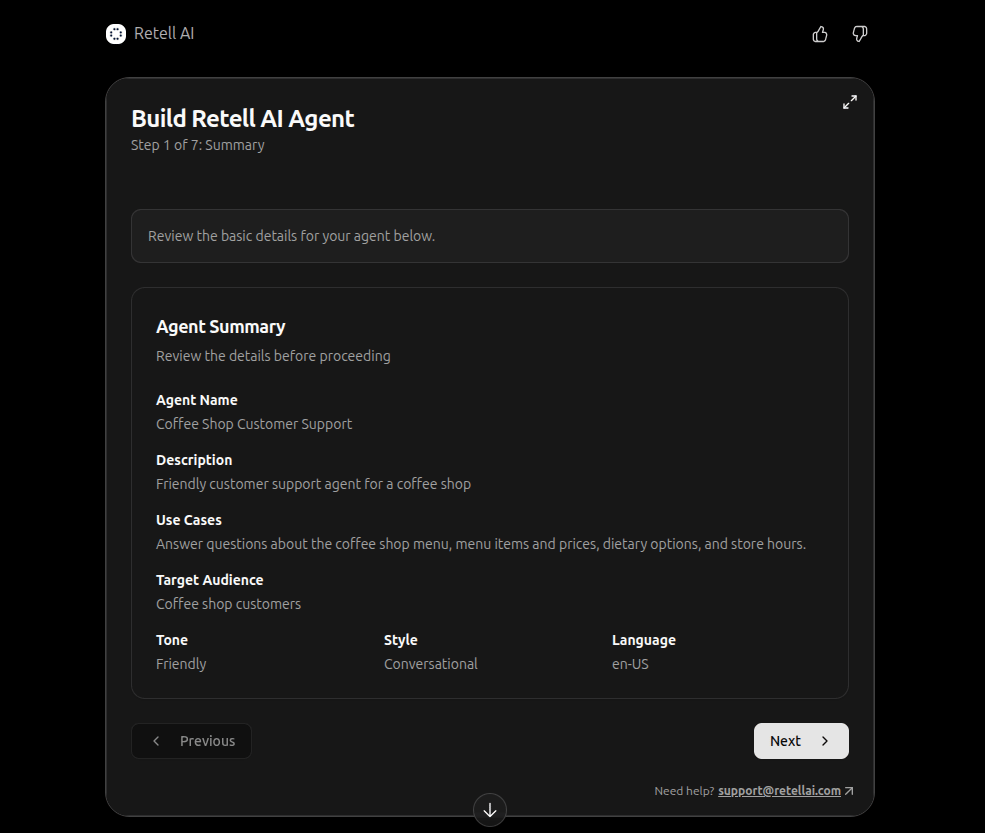Click the Target Audience label
Viewport: 985px width, 833px height.
210,580
